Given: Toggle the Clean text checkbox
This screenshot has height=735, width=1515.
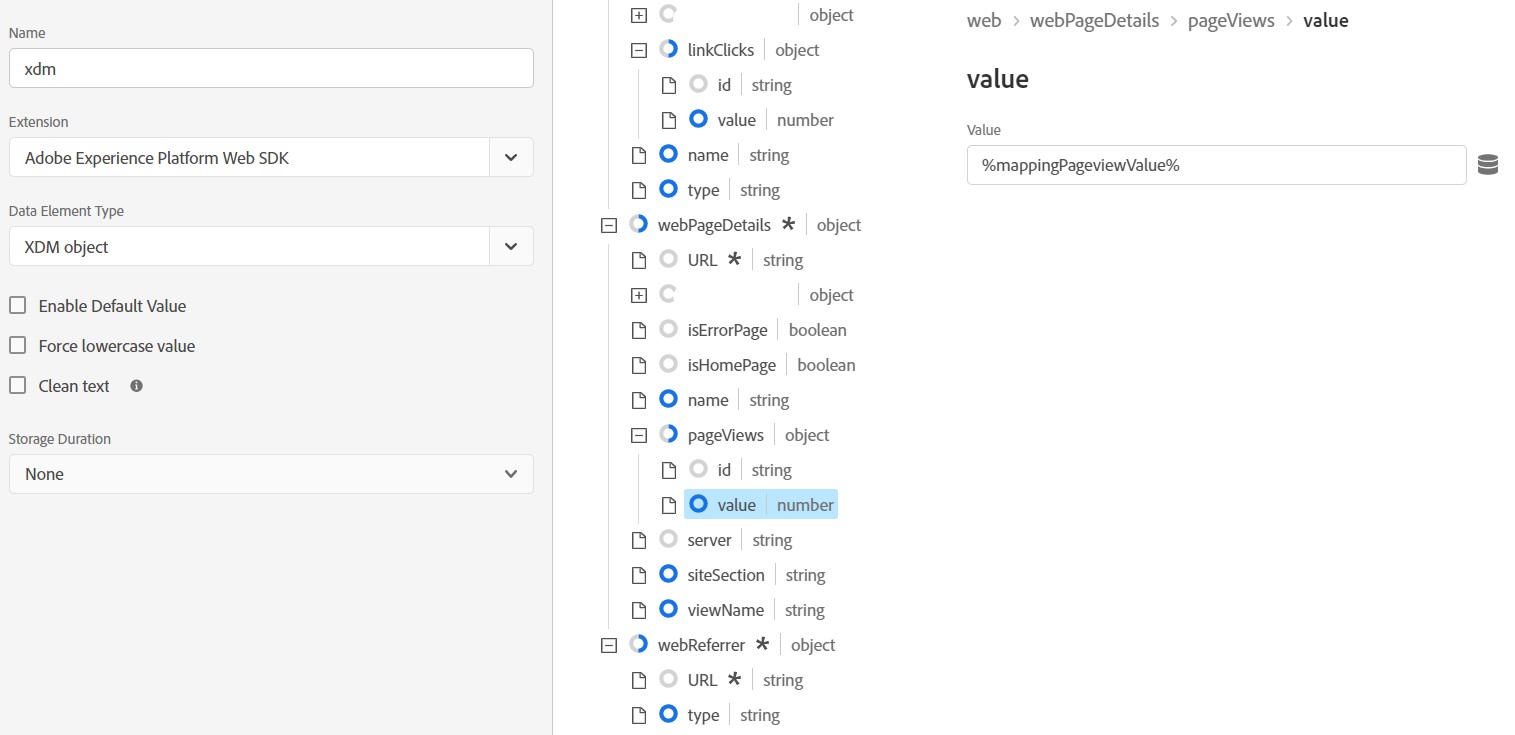Looking at the screenshot, I should coord(18,386).
